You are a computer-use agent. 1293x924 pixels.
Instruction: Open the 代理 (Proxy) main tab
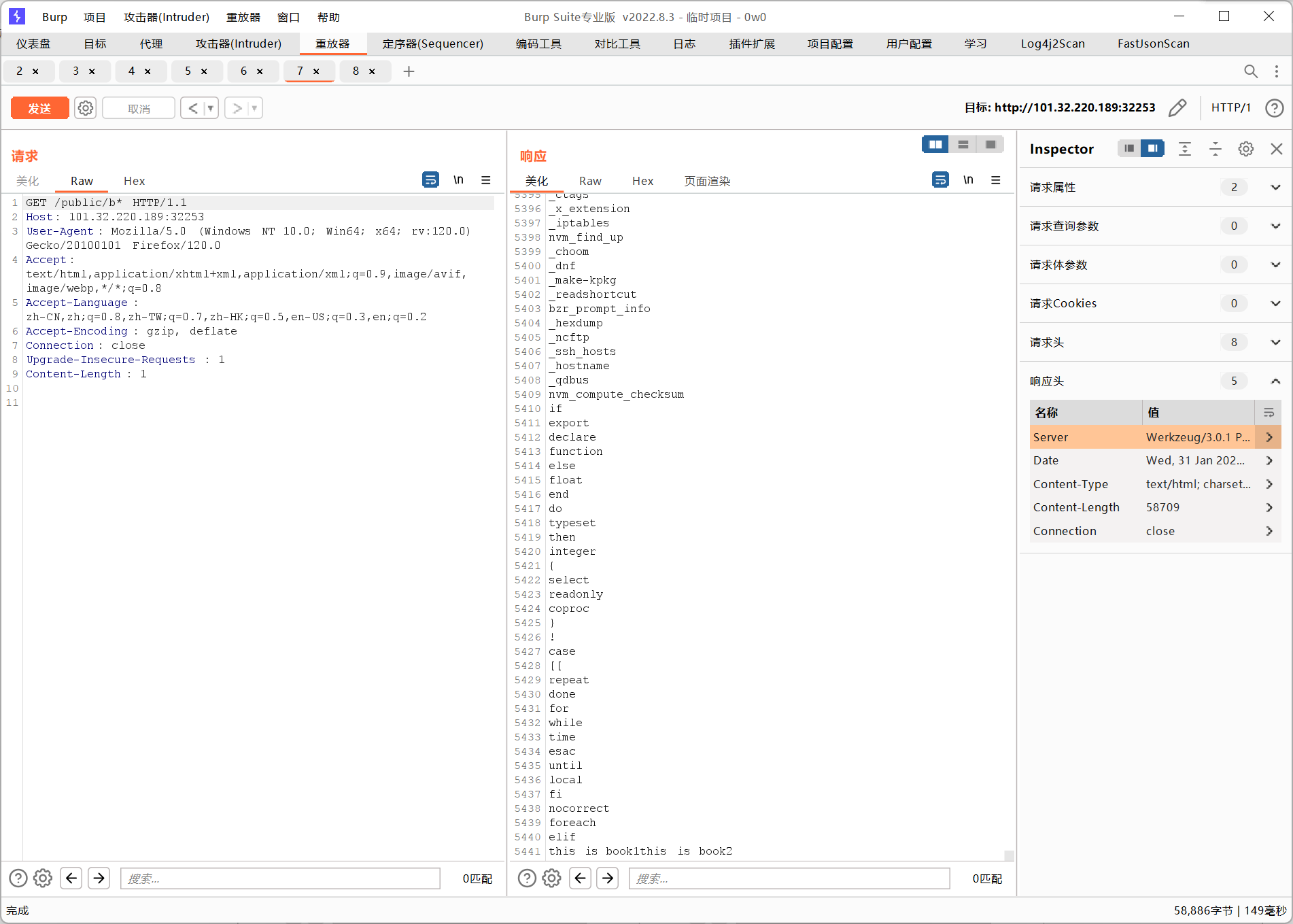[151, 44]
